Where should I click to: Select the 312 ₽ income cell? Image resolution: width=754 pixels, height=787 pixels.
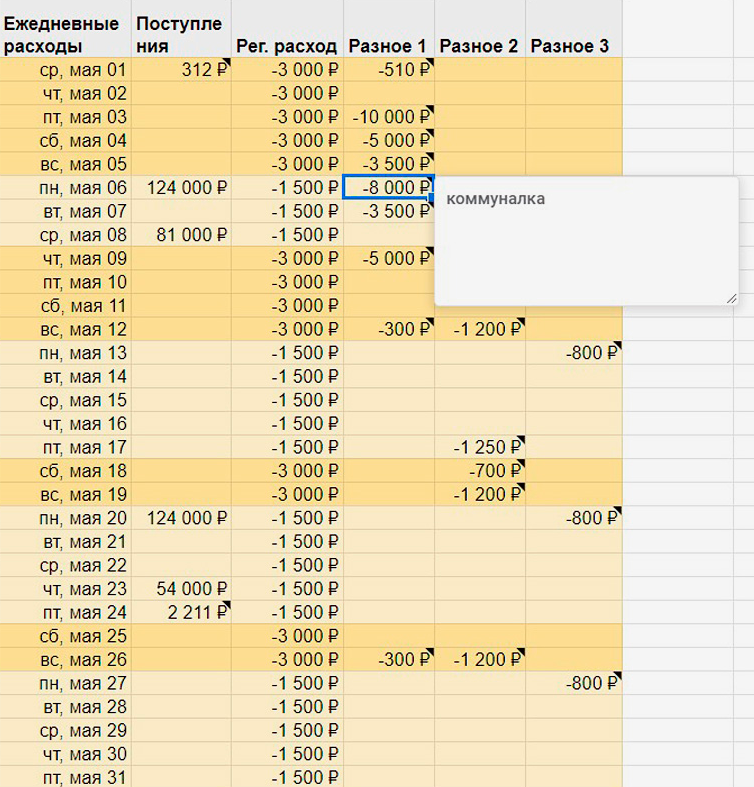pos(182,70)
